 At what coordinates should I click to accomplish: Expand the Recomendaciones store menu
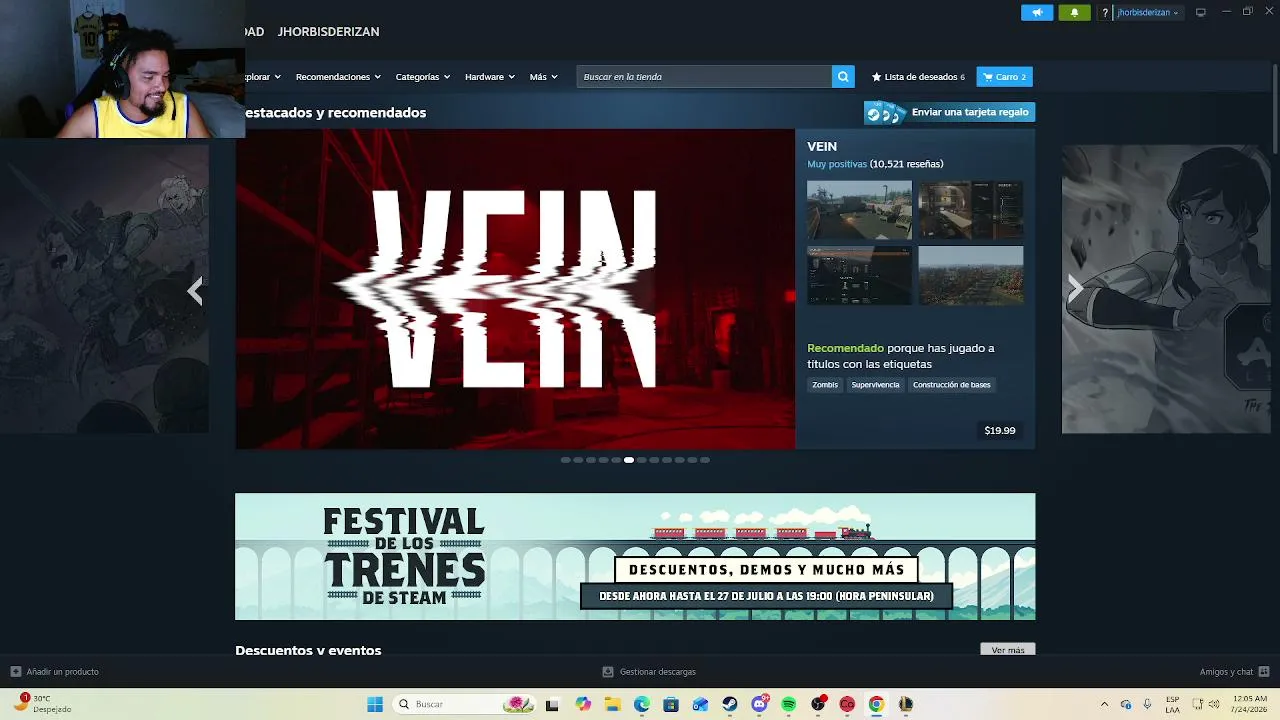[x=338, y=77]
